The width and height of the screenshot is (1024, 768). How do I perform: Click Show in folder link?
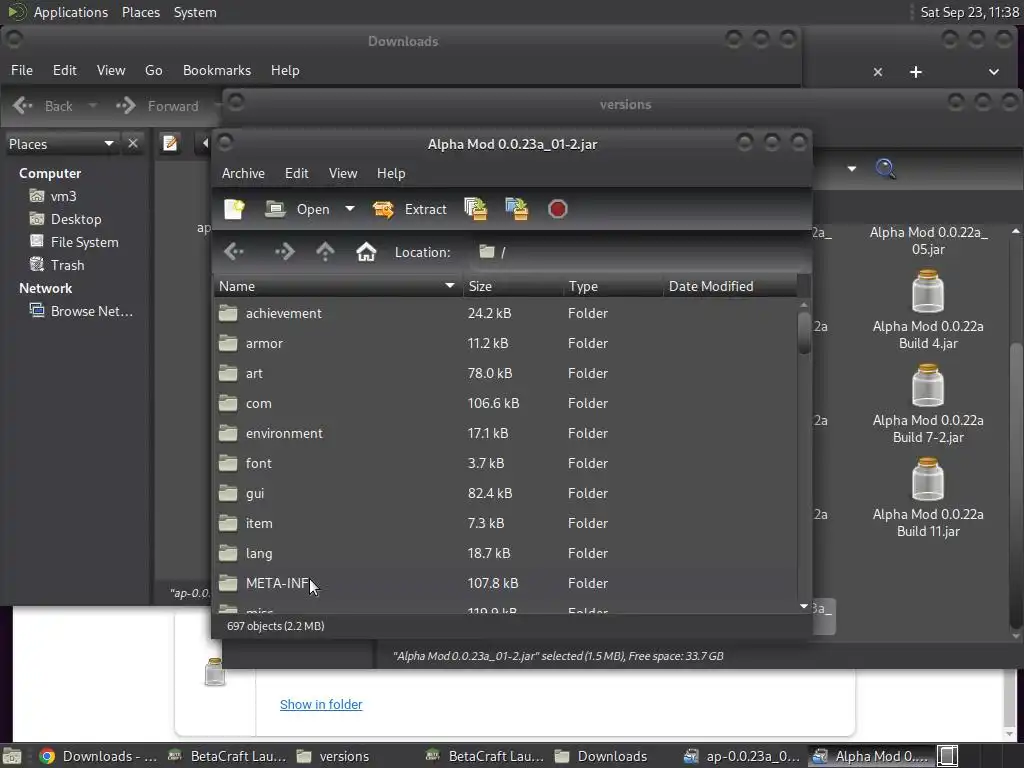pos(321,705)
